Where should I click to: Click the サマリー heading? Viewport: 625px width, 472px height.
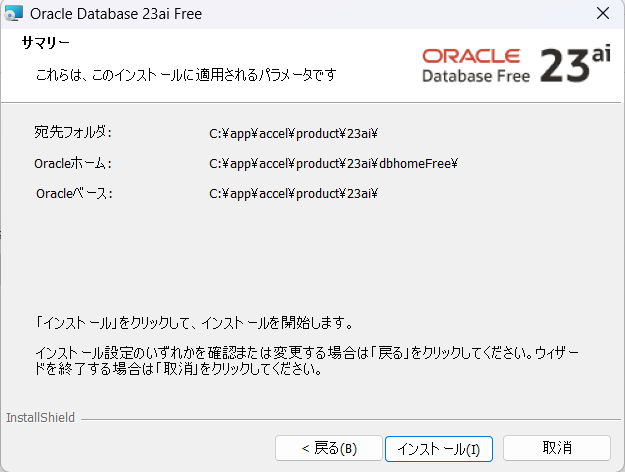[x=45, y=44]
